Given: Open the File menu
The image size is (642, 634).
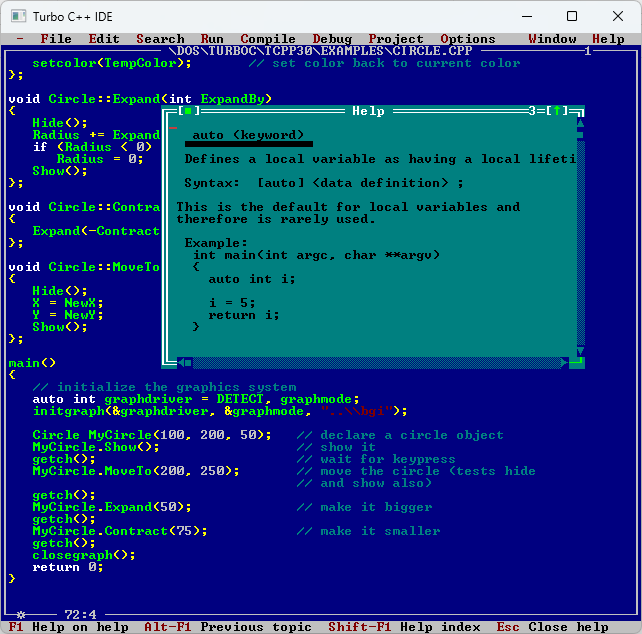Looking at the screenshot, I should coord(56,39).
